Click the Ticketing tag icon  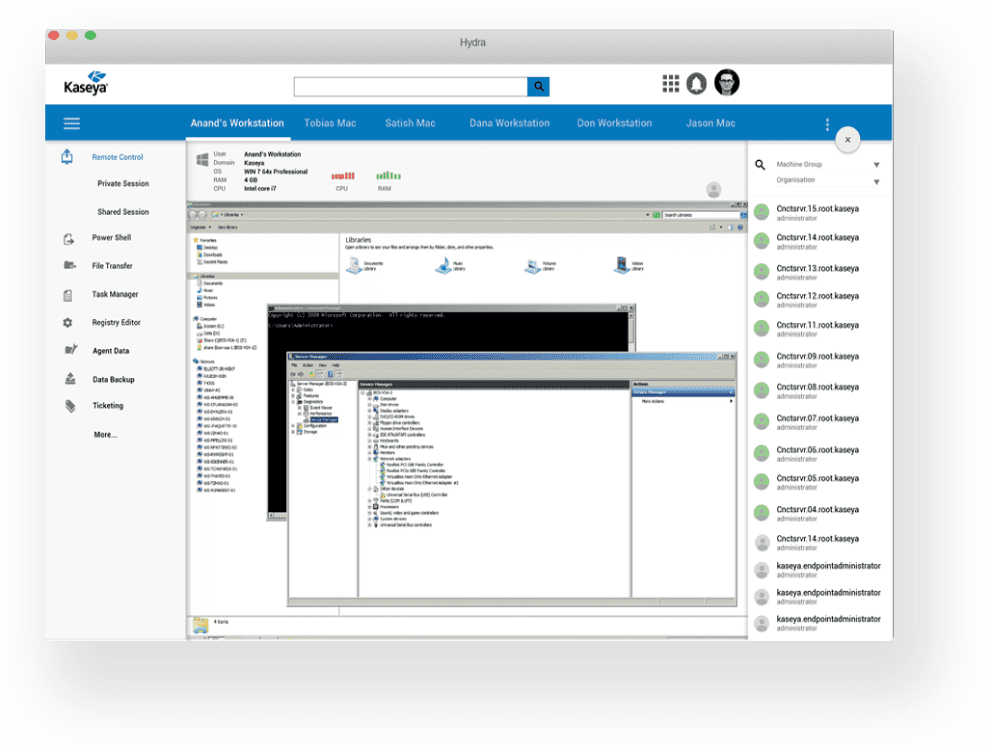click(70, 406)
